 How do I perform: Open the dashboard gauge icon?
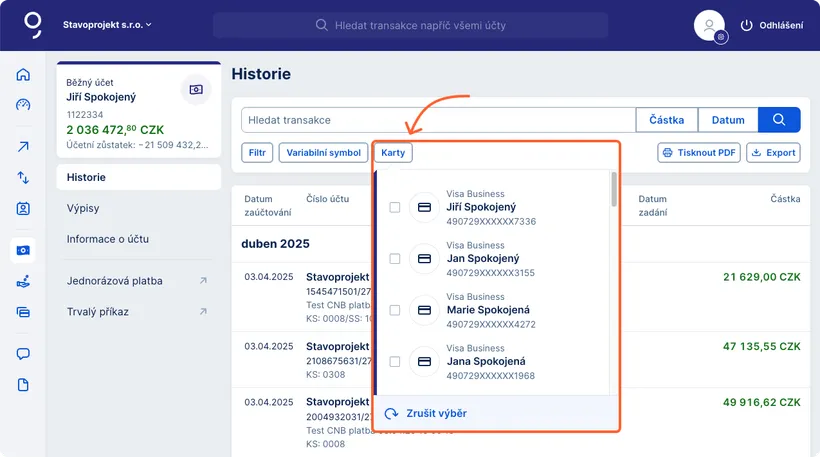click(x=23, y=105)
